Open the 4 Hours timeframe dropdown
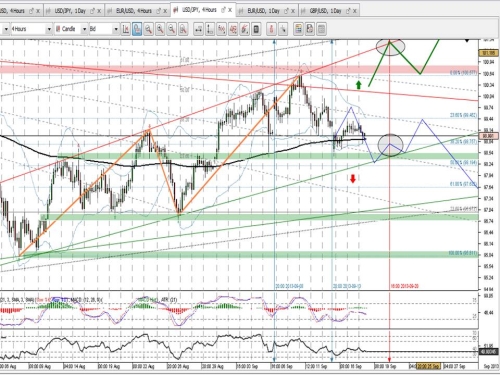The image size is (500, 375). [31, 29]
